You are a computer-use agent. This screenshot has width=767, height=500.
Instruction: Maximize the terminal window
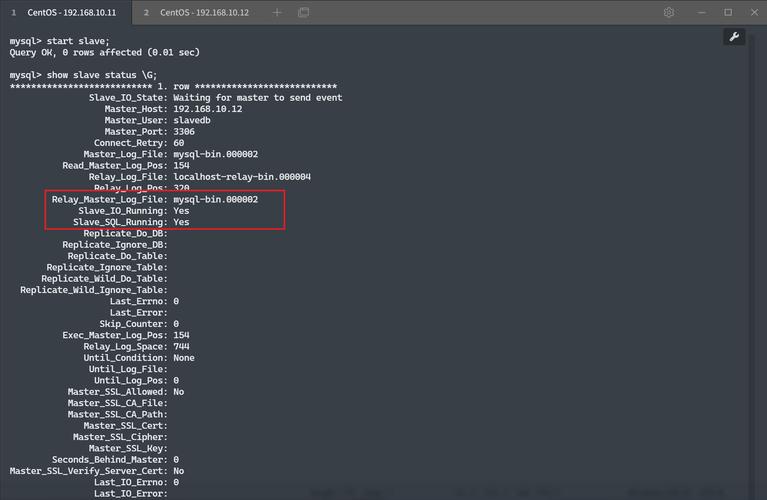click(x=728, y=12)
